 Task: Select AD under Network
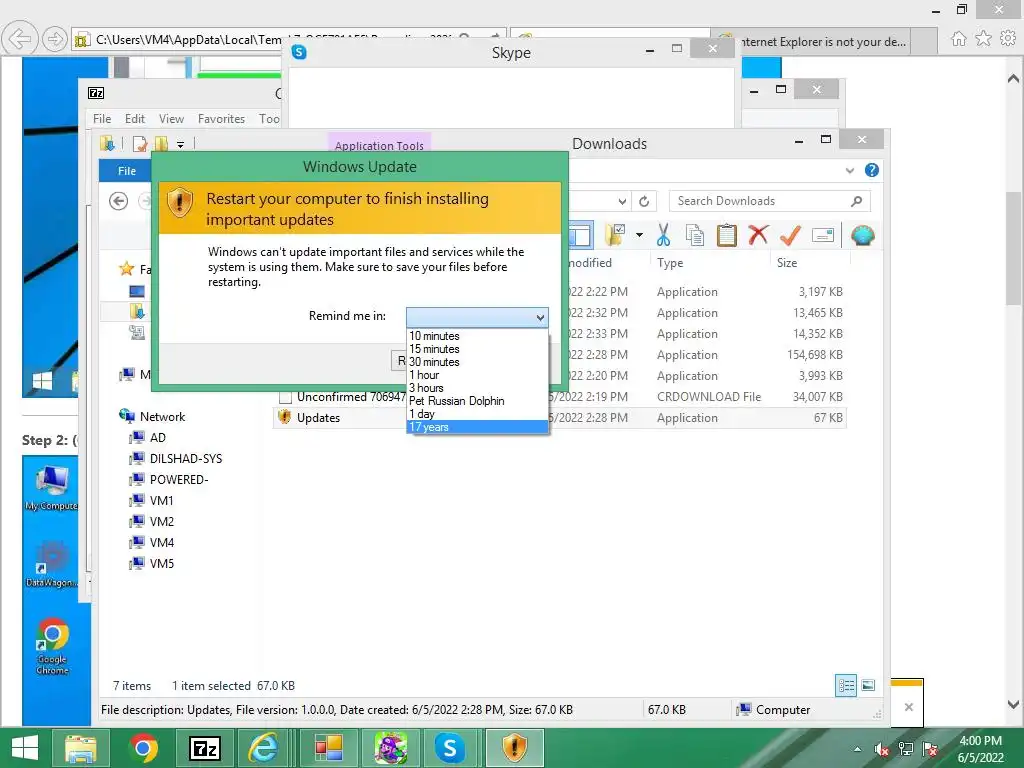[157, 438]
